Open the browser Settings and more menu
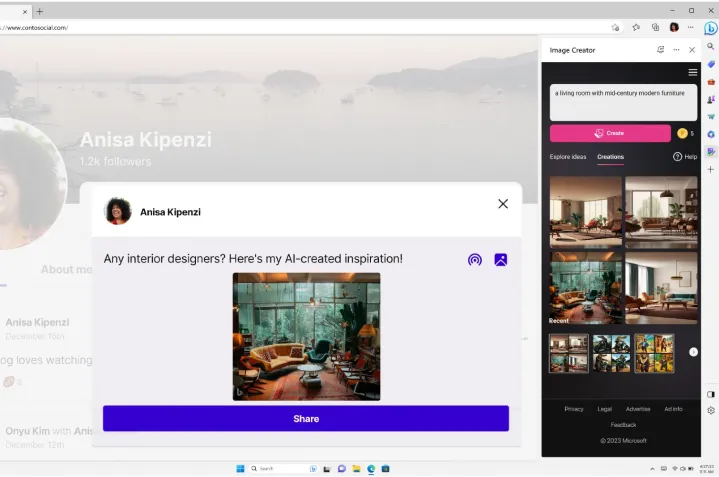 (691, 28)
